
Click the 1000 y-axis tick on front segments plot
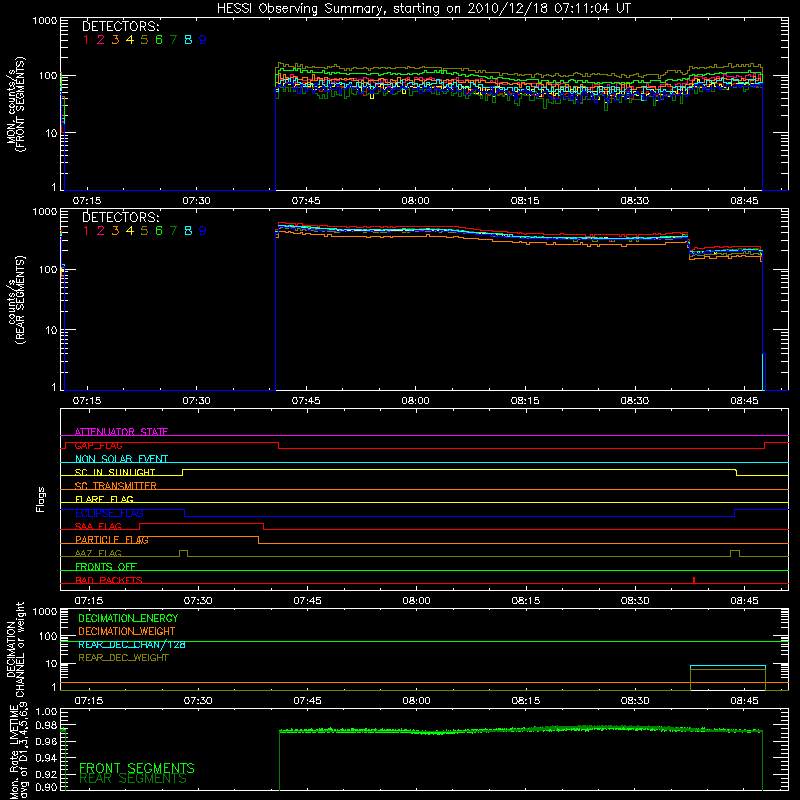(x=45, y=21)
